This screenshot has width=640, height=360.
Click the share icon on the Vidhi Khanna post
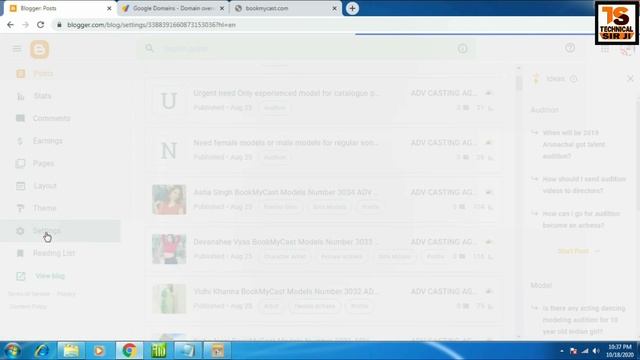489,291
